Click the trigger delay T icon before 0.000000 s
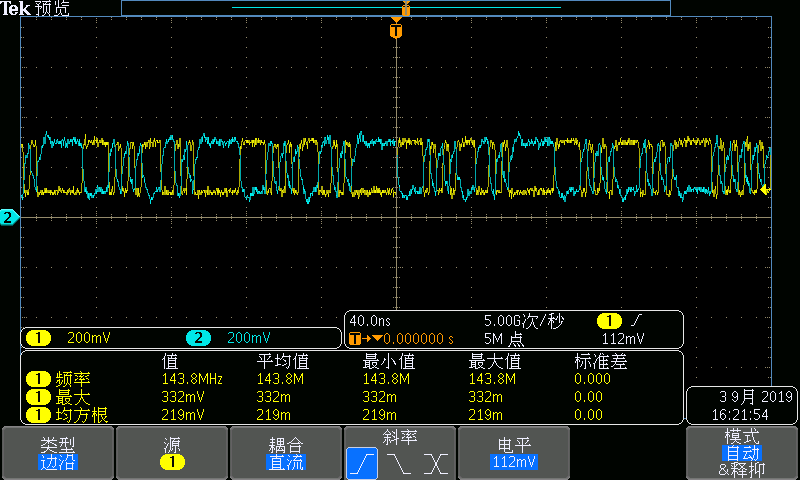Viewport: 800px width, 480px height. click(x=355, y=338)
